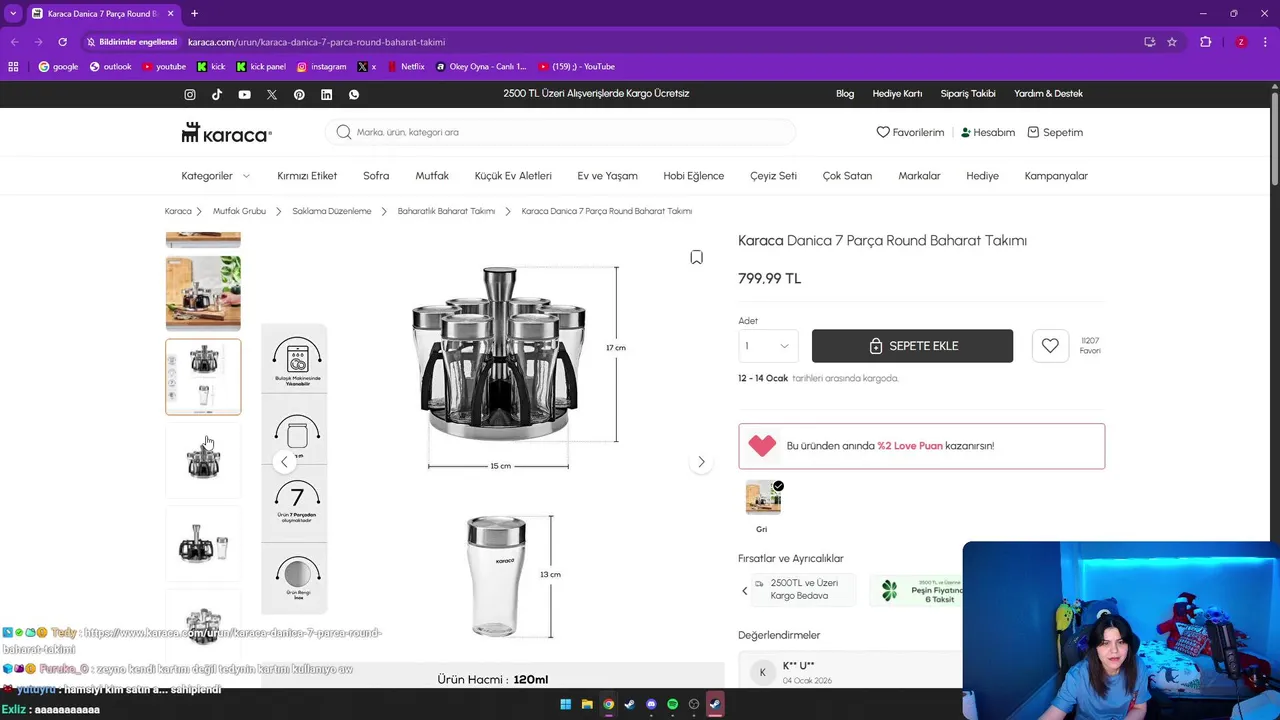Open Küçük Ev Aletleri menu
Image resolution: width=1280 pixels, height=720 pixels.
[513, 176]
